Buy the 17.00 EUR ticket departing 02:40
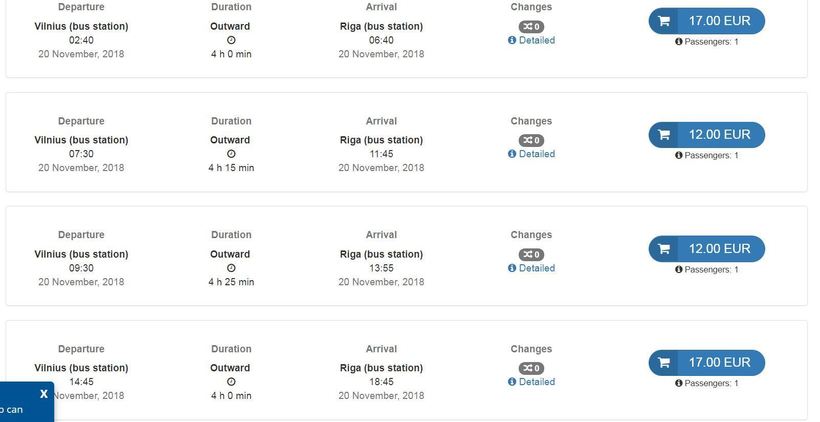The height and width of the screenshot is (422, 820). (x=718, y=21)
